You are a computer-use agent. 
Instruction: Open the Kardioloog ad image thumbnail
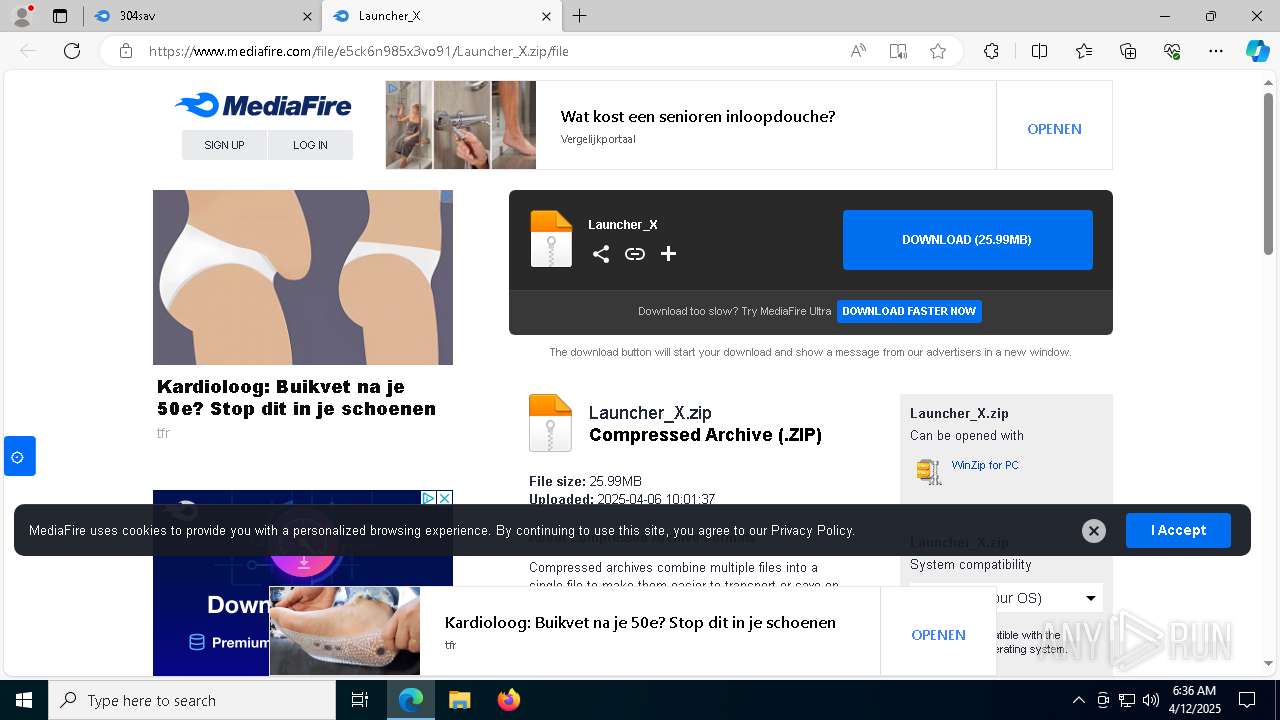303,277
